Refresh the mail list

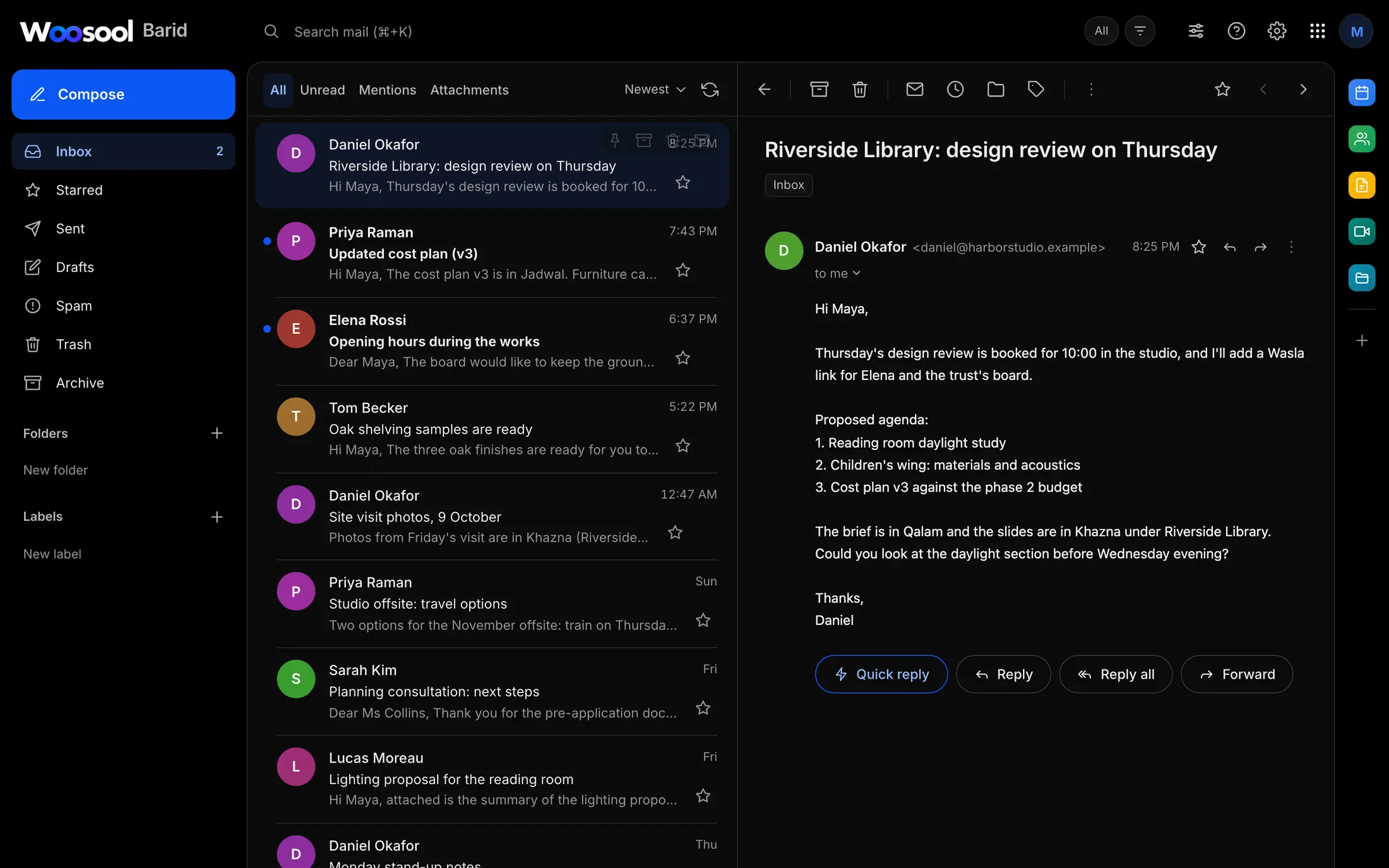point(710,90)
